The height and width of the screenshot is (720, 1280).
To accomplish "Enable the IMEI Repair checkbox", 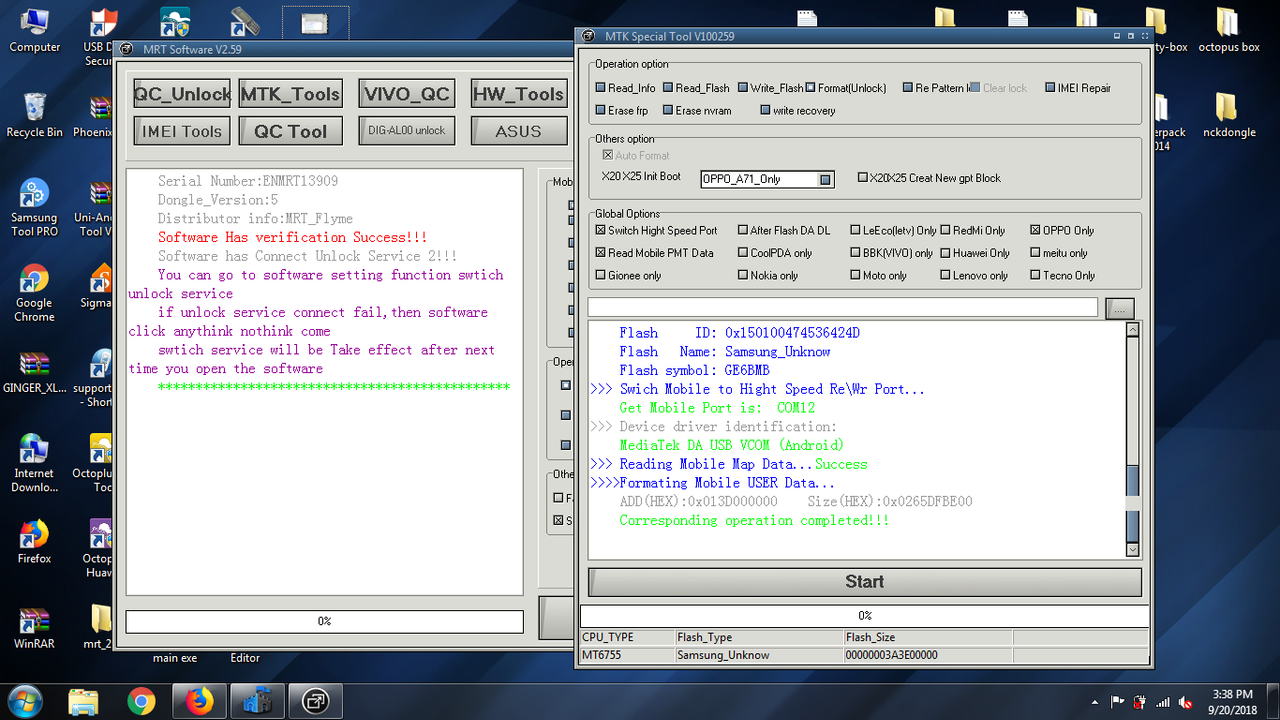I will (1050, 88).
